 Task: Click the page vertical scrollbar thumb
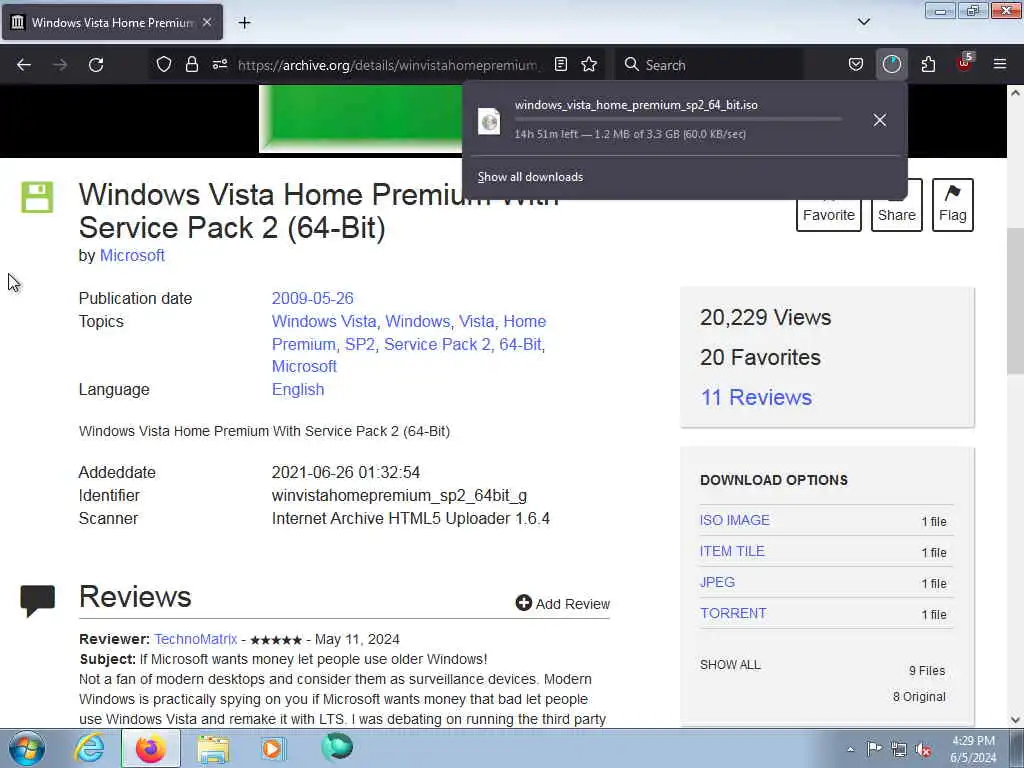pos(1015,300)
